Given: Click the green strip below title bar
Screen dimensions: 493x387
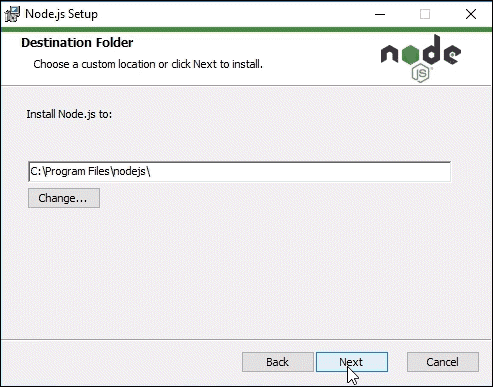Looking at the screenshot, I should 246,30.
